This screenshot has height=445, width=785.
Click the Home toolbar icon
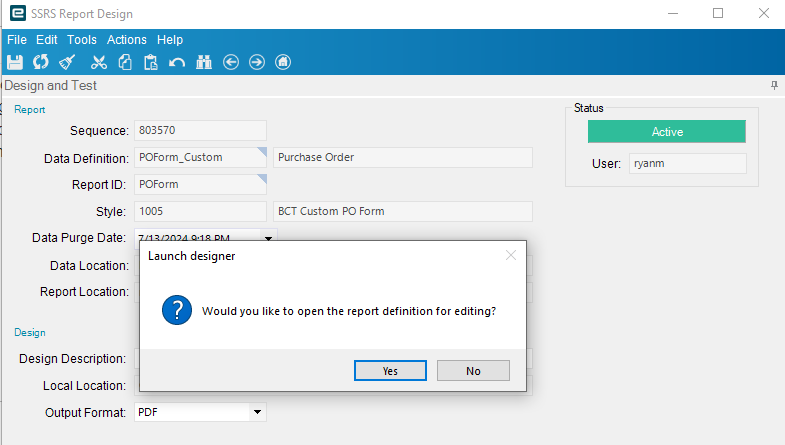tap(283, 62)
